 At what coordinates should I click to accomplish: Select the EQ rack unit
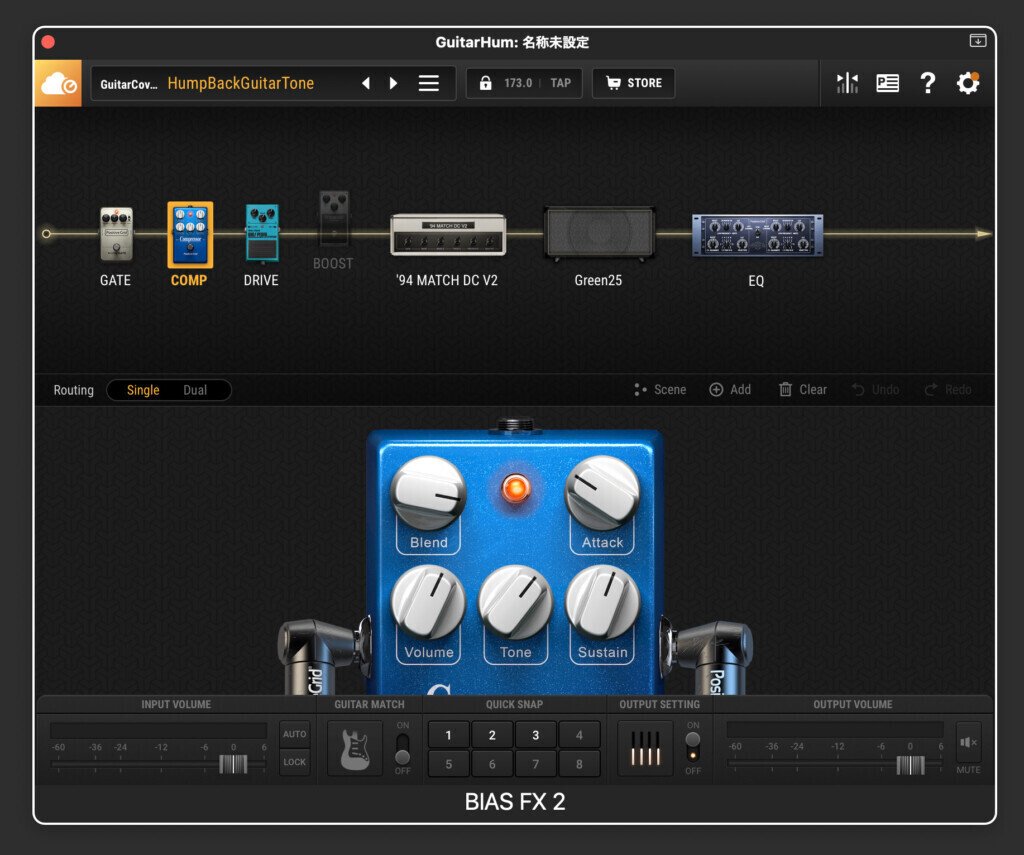coord(758,235)
